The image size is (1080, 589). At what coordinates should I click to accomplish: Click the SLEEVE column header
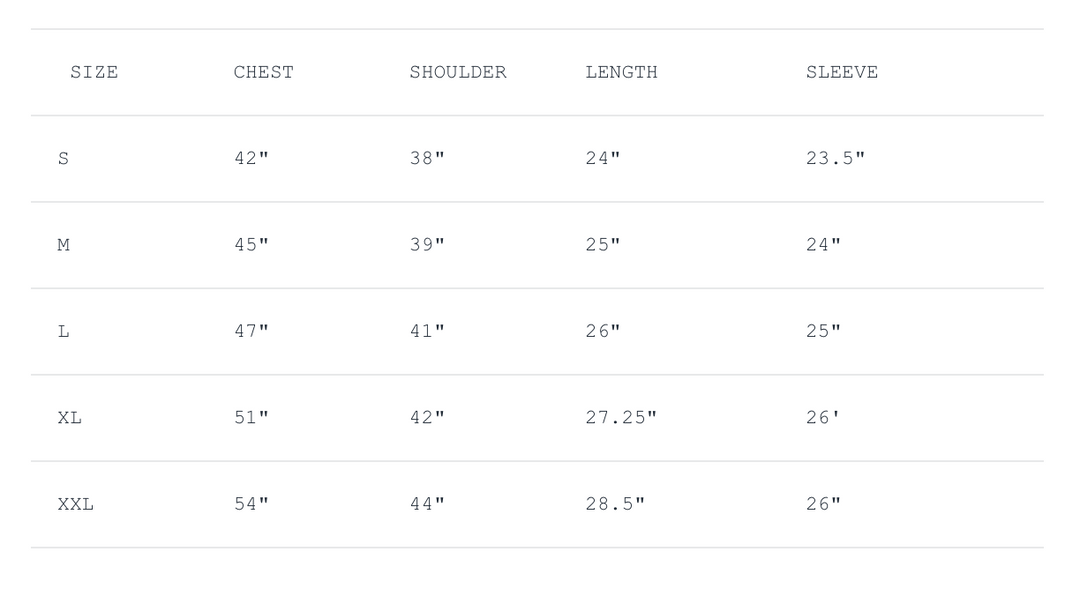[x=841, y=72]
